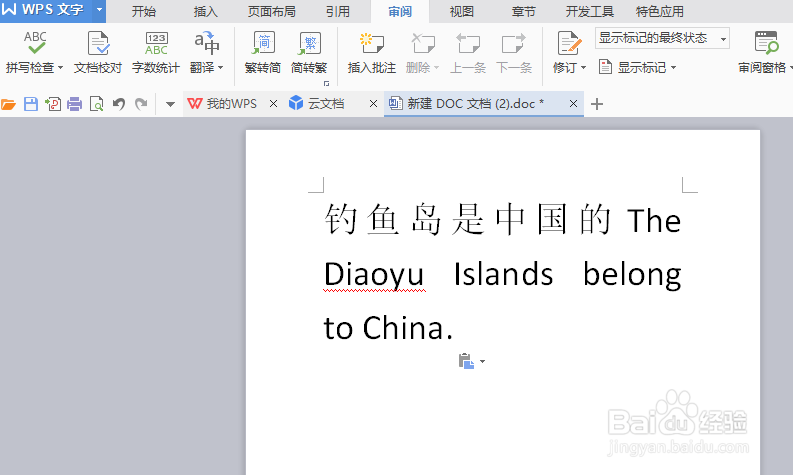Expand the translate (翻译) dropdown arrow
Screen dimensions: 793x475
(221, 68)
